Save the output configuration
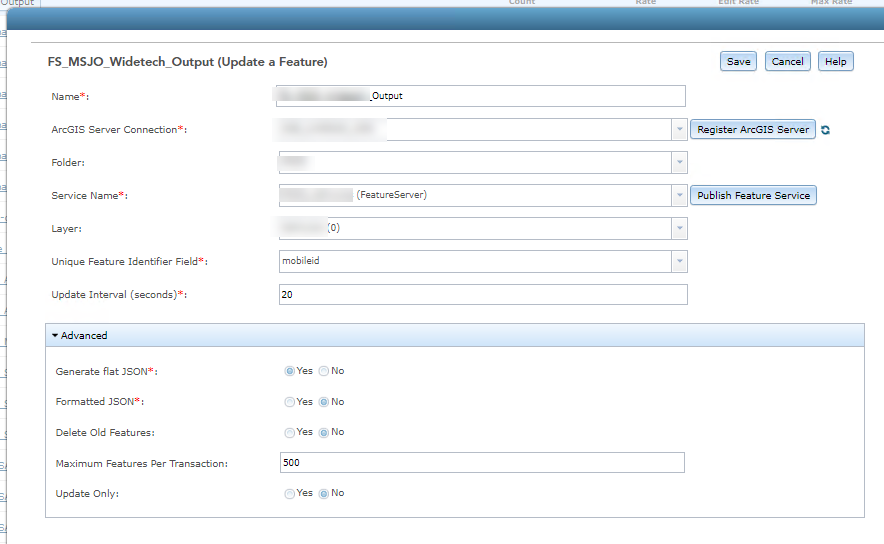 [x=738, y=62]
